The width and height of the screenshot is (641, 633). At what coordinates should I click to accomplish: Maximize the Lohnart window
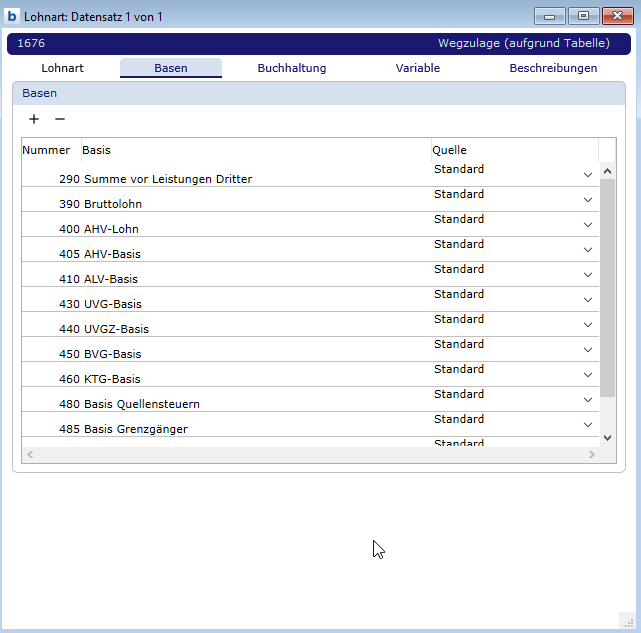pos(582,16)
